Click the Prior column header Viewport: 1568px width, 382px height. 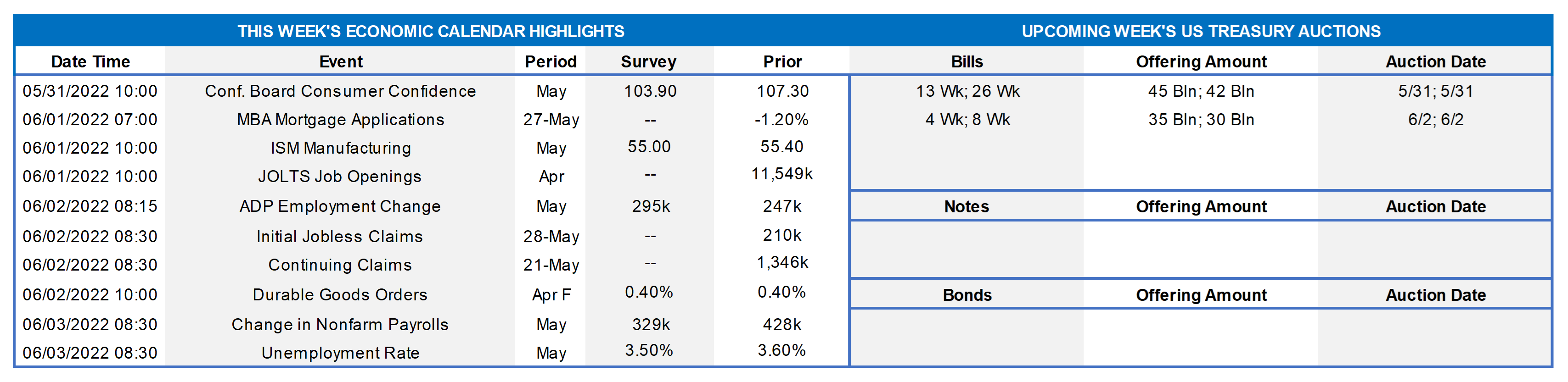(782, 61)
